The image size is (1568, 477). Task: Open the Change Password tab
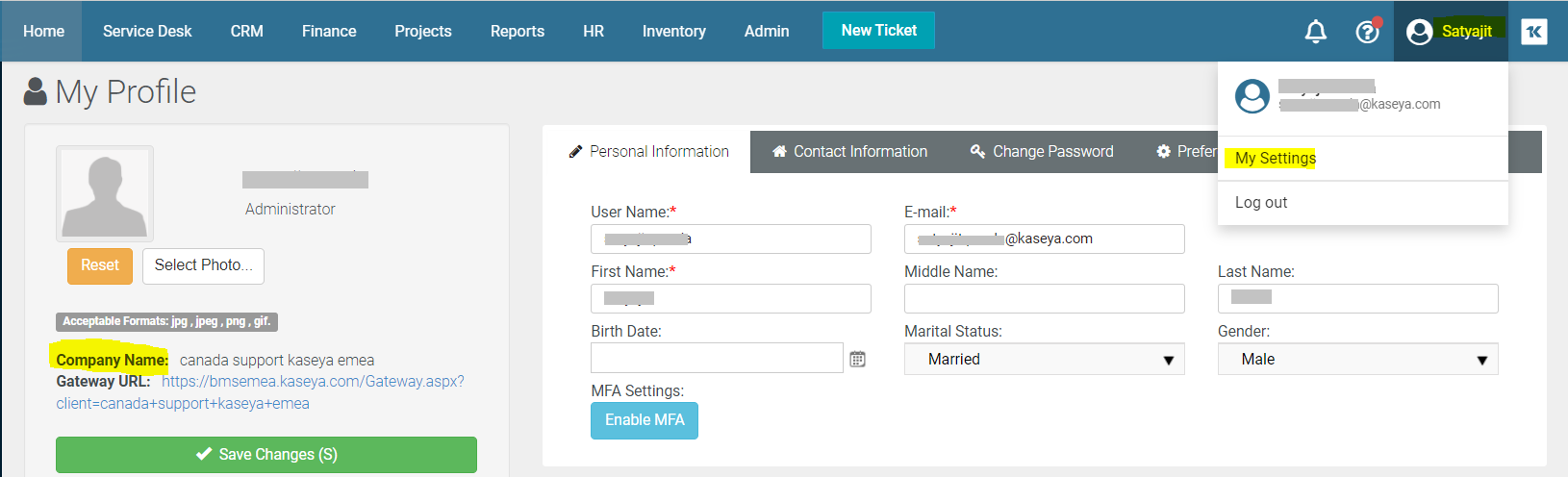(x=1042, y=152)
